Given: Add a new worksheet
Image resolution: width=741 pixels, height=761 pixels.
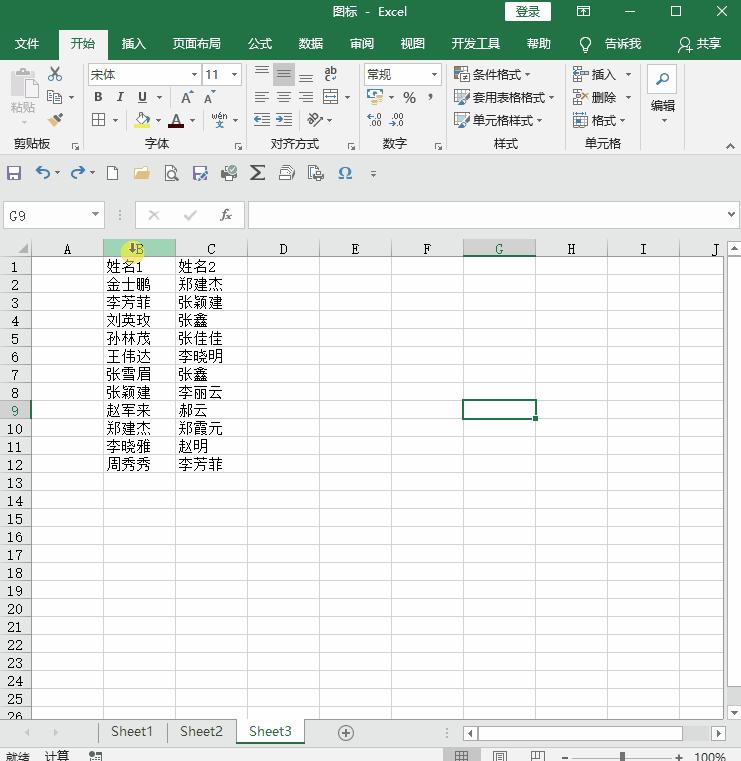Looking at the screenshot, I should coord(346,732).
